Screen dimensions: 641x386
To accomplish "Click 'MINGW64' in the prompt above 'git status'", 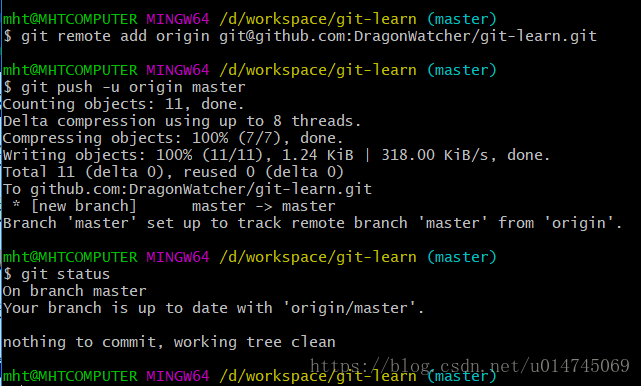I will (x=178, y=257).
